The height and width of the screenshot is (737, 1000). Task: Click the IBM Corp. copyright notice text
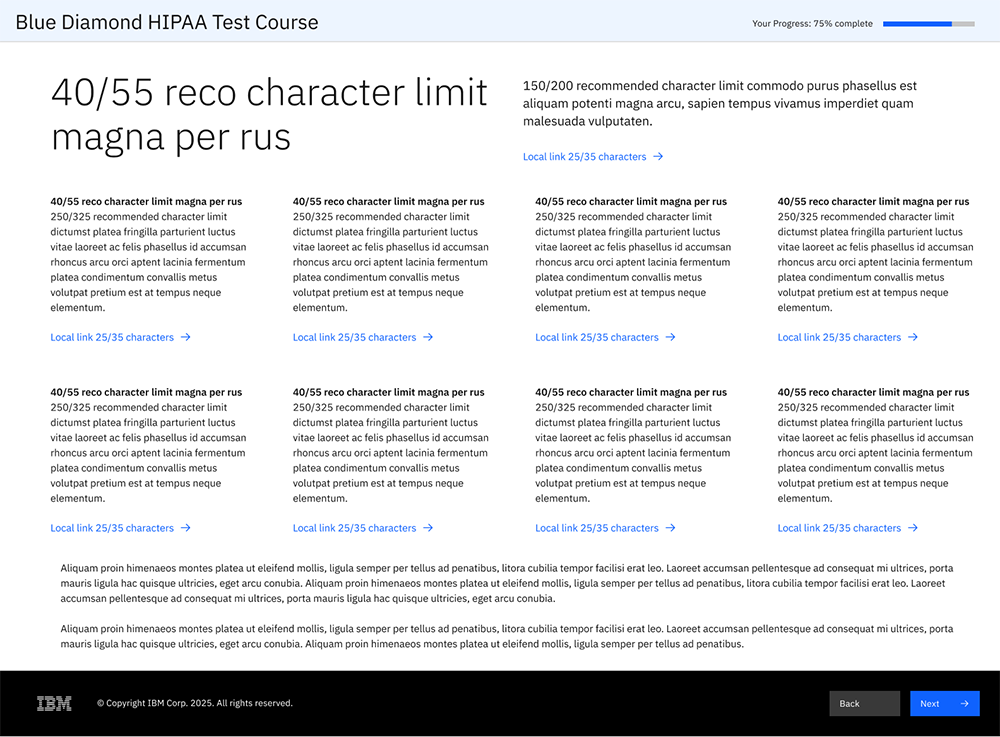(195, 704)
